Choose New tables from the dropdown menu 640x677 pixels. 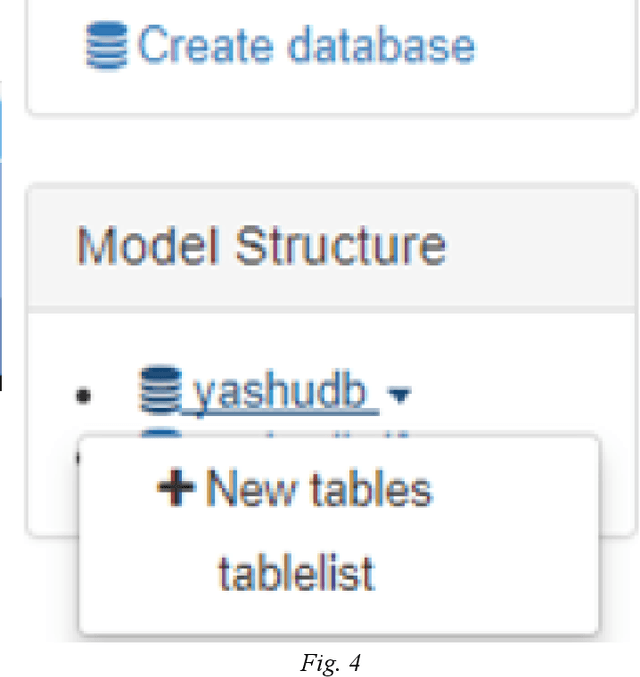click(318, 489)
